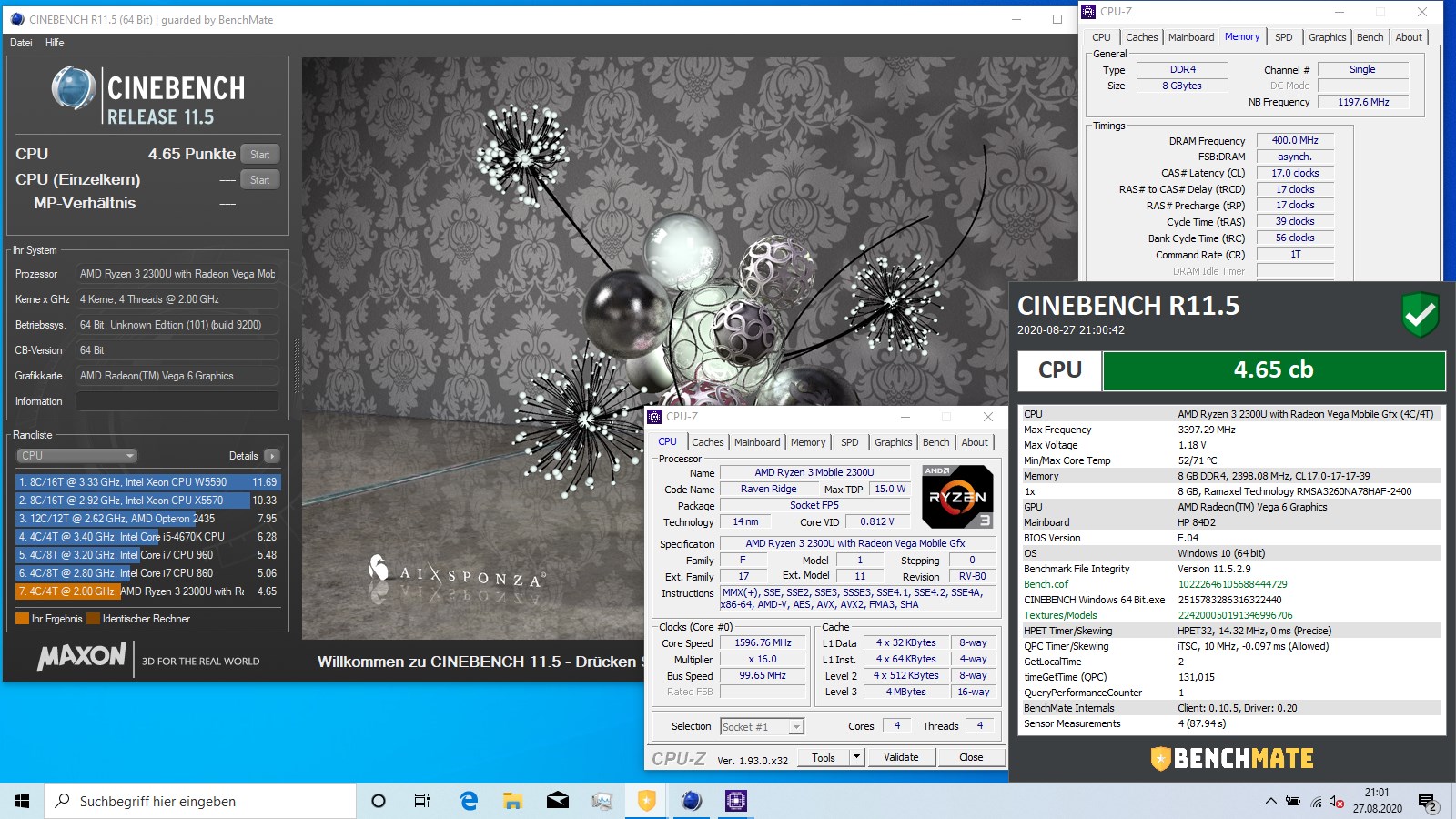Switch to CPU-Z taskbar icon
This screenshot has height=819, width=1456.
tap(736, 801)
